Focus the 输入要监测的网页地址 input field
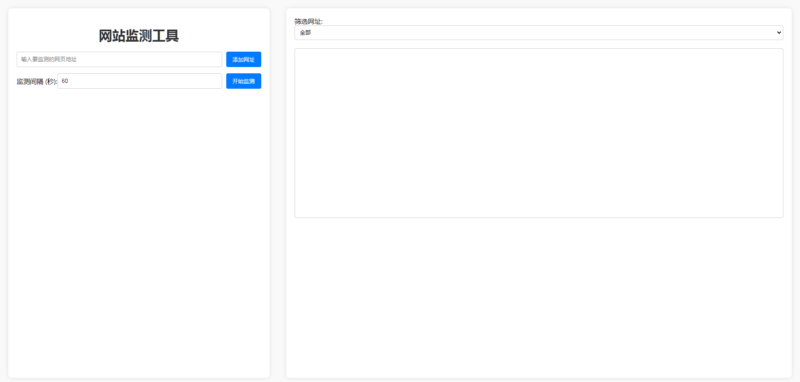The height and width of the screenshot is (382, 800). (119, 59)
